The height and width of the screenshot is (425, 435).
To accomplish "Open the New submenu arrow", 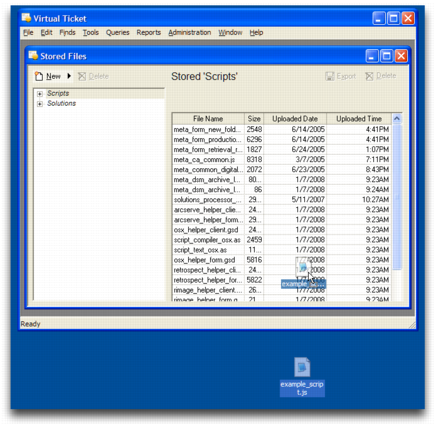I will [69, 76].
